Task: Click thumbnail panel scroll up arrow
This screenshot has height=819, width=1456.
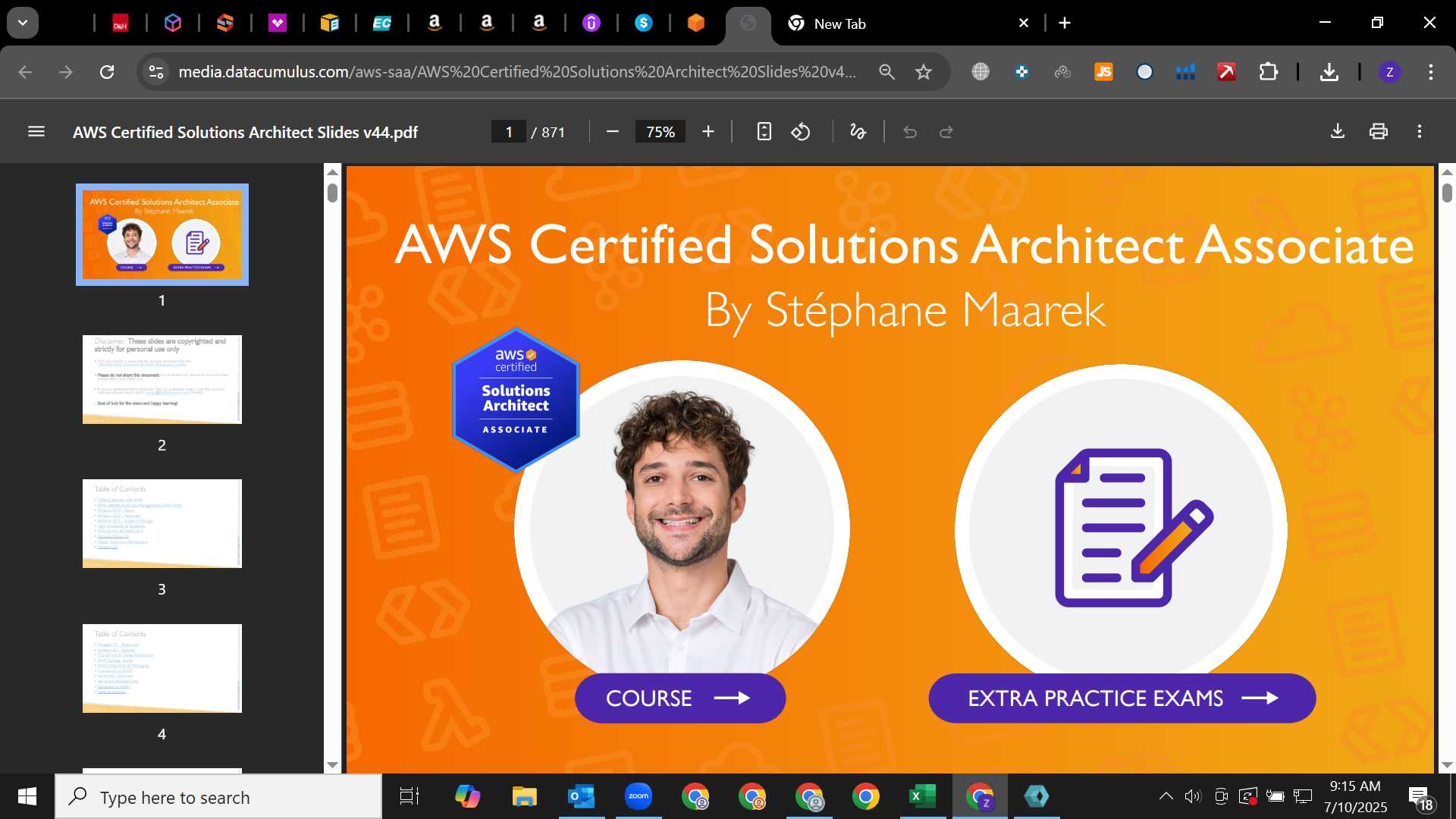Action: (332, 171)
